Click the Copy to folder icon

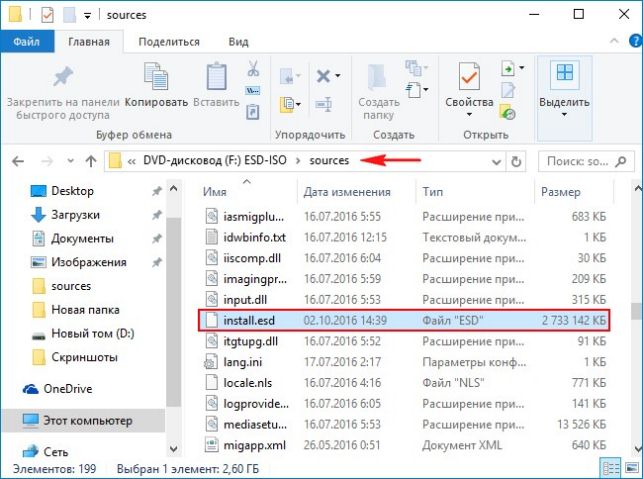tap(287, 105)
